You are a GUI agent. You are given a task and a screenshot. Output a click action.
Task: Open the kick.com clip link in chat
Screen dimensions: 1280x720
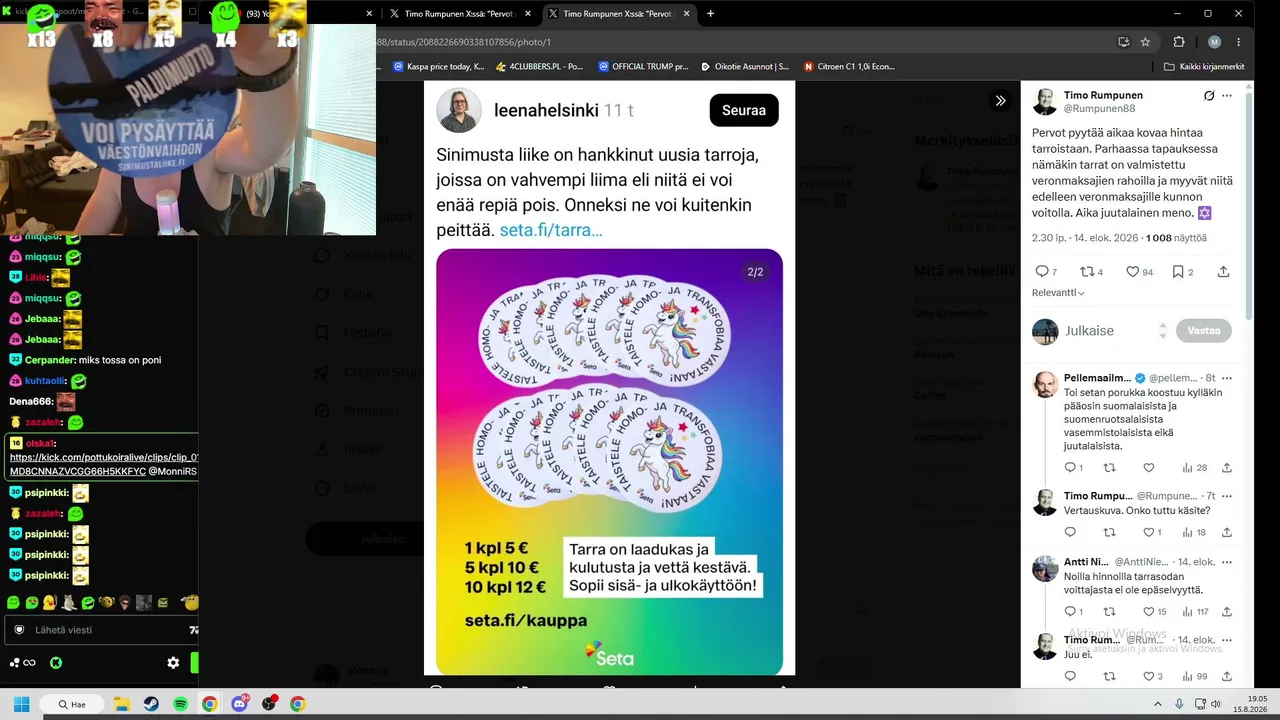coord(103,464)
